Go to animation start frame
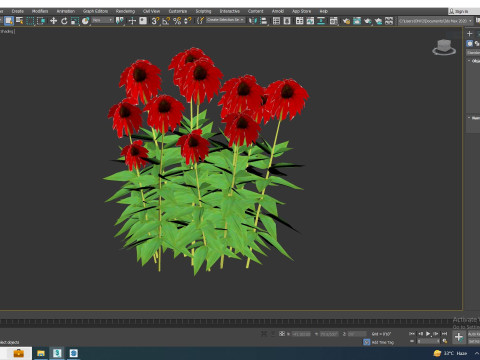This screenshot has width=480, height=360. point(412,333)
